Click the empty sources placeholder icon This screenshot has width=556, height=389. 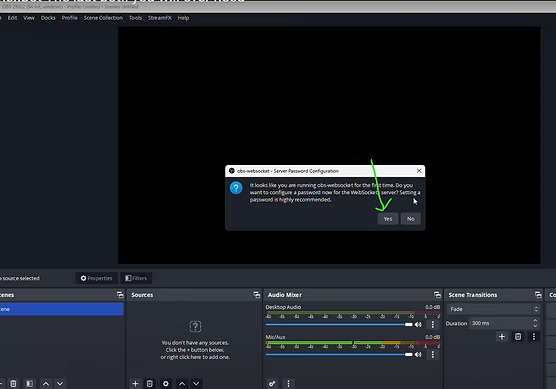(195, 326)
